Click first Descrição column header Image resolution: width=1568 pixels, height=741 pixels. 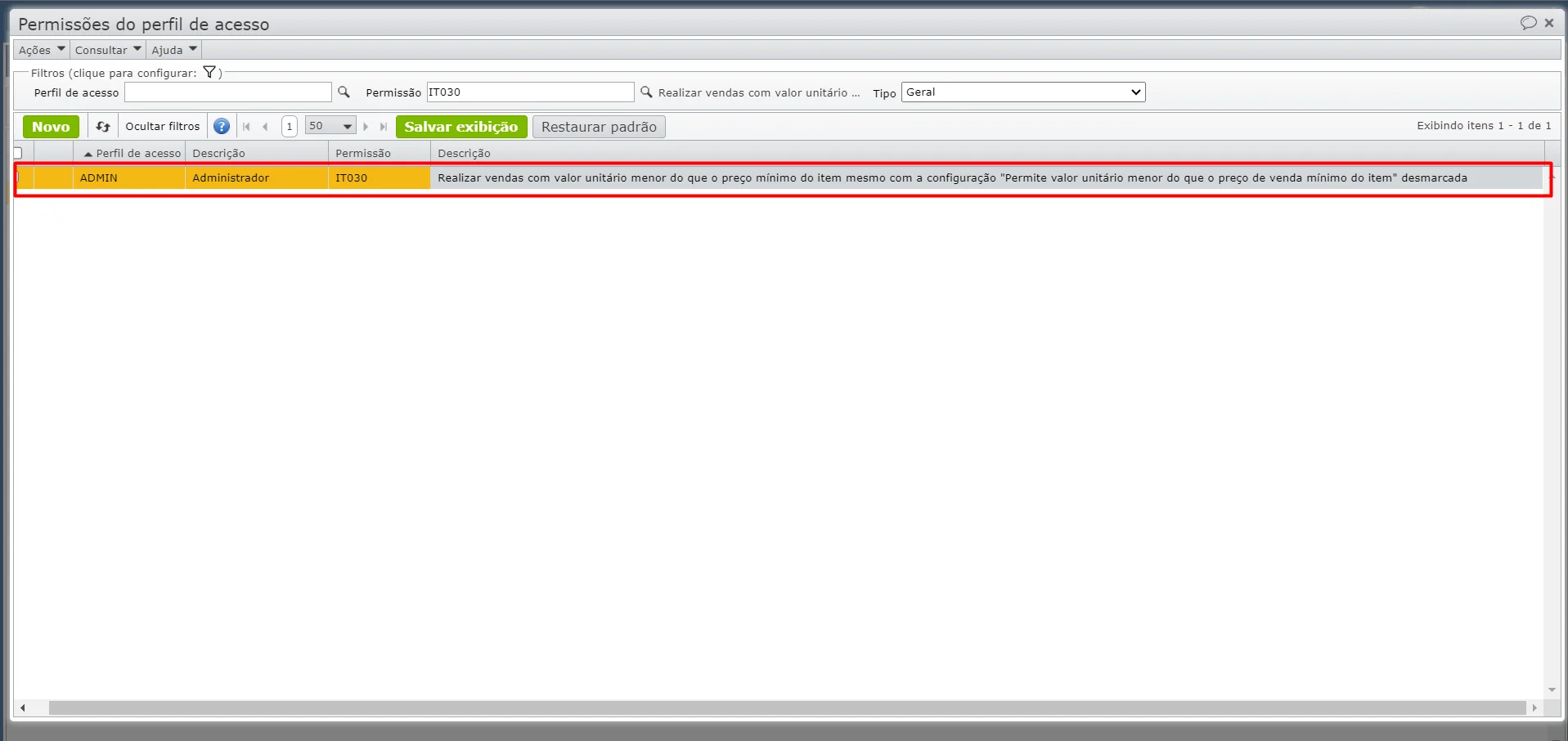click(x=257, y=153)
